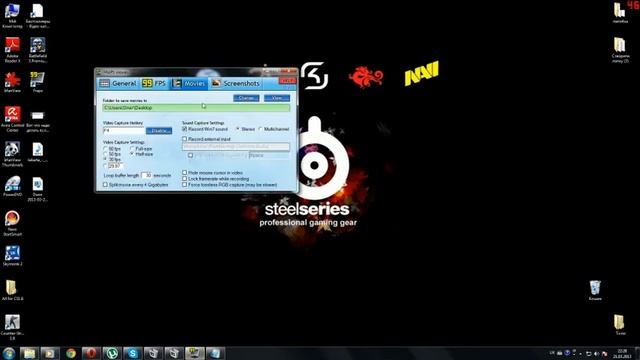Choose the Multichannel sound option
Image resolution: width=640 pixels, height=360 pixels.
[260, 129]
